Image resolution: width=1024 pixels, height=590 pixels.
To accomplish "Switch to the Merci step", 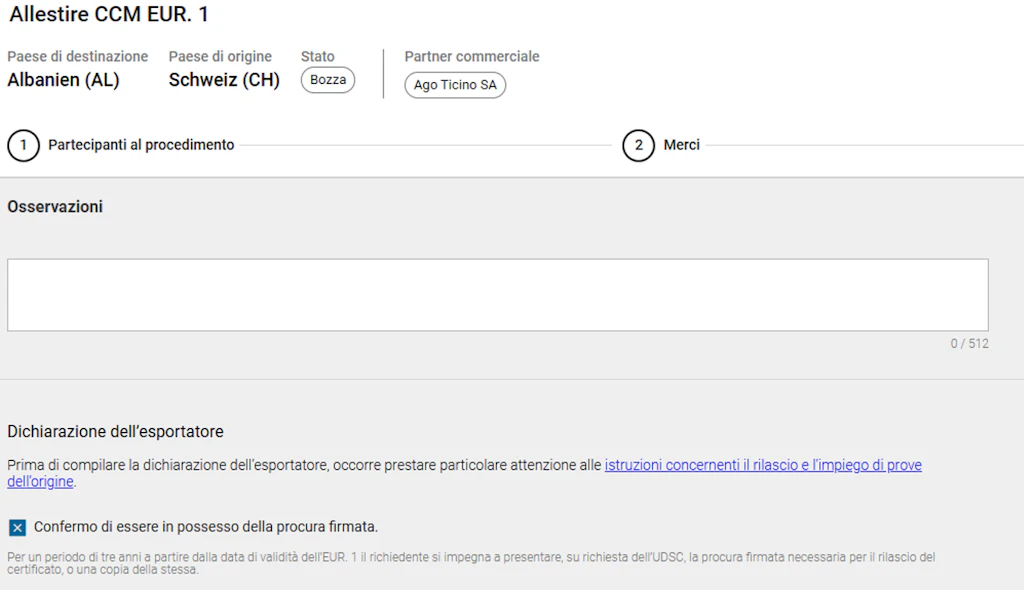I will point(681,145).
